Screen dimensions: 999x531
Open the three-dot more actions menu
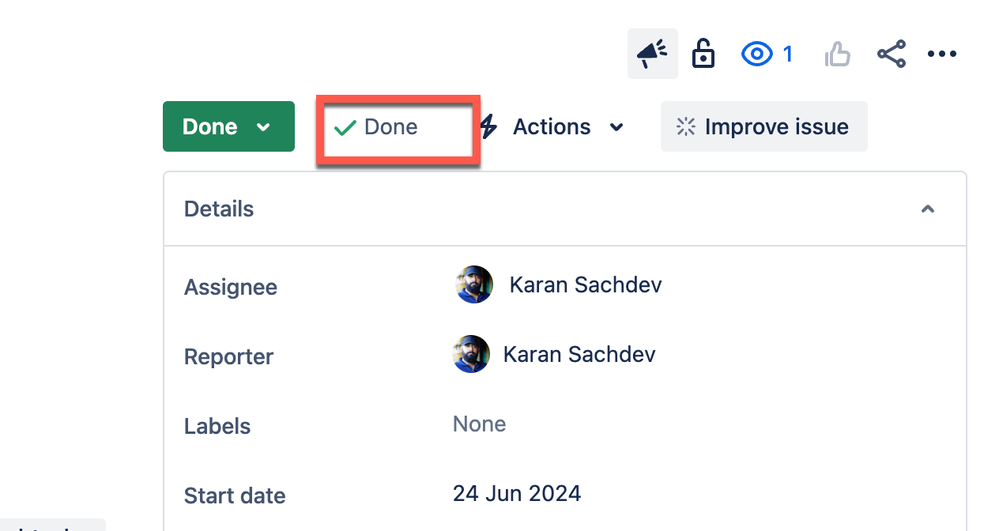(x=942, y=54)
